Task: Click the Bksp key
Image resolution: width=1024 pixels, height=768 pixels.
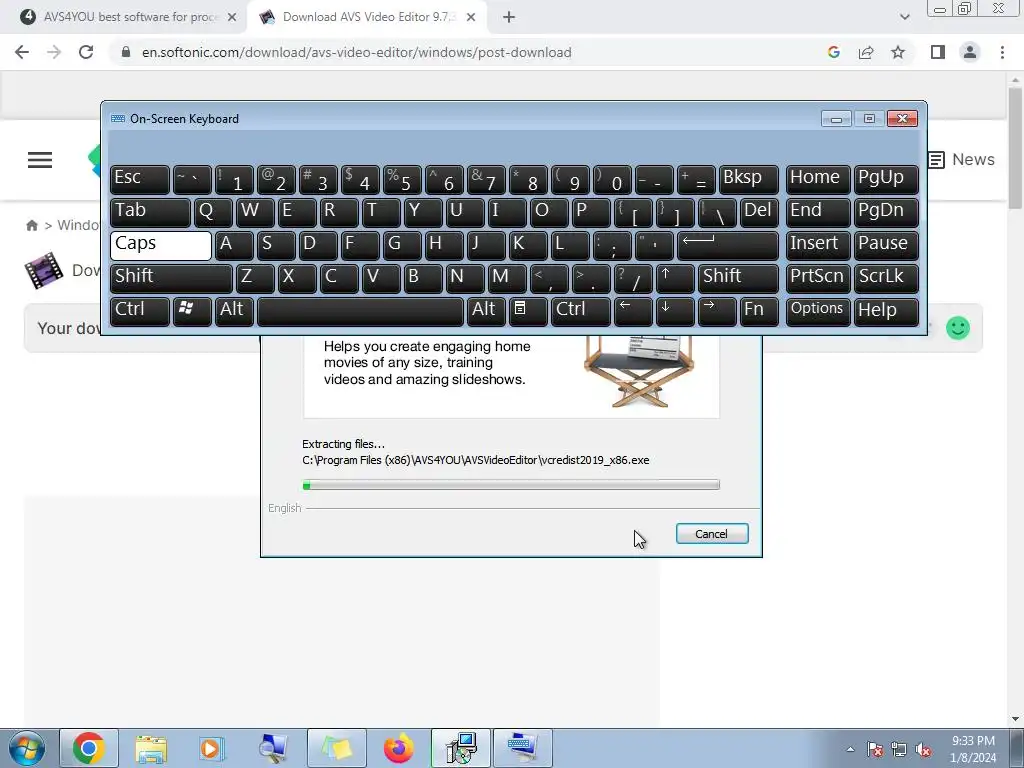Action: (x=748, y=180)
